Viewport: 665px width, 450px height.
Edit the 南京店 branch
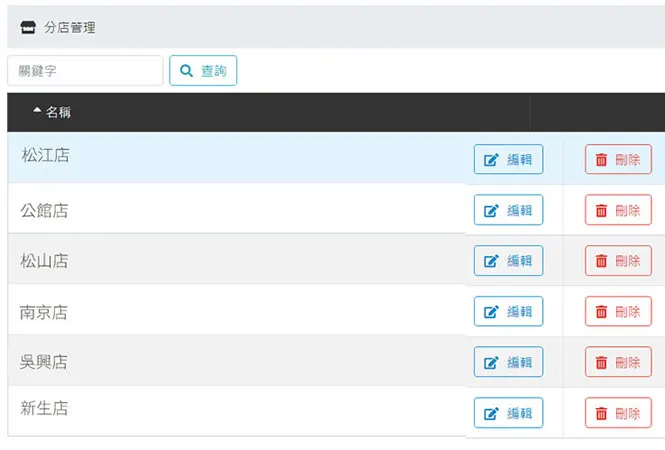click(508, 311)
